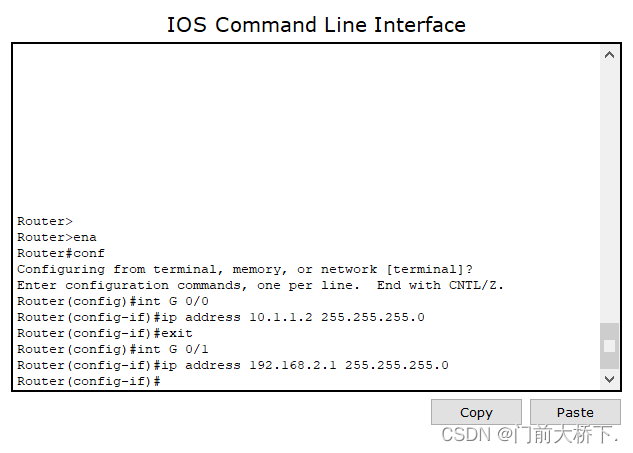Screen dimensions: 633x453
Task: Click the line 'Router#conf'
Action: pyautogui.click(x=61, y=254)
